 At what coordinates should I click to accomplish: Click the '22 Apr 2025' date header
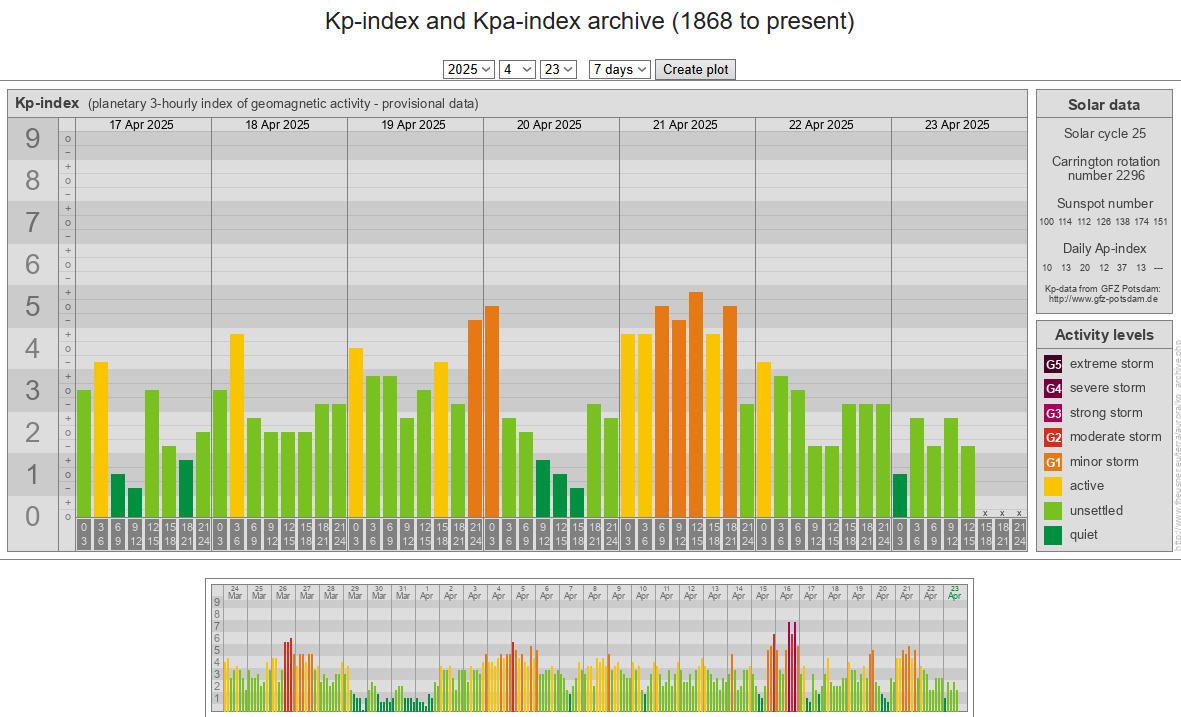click(821, 125)
